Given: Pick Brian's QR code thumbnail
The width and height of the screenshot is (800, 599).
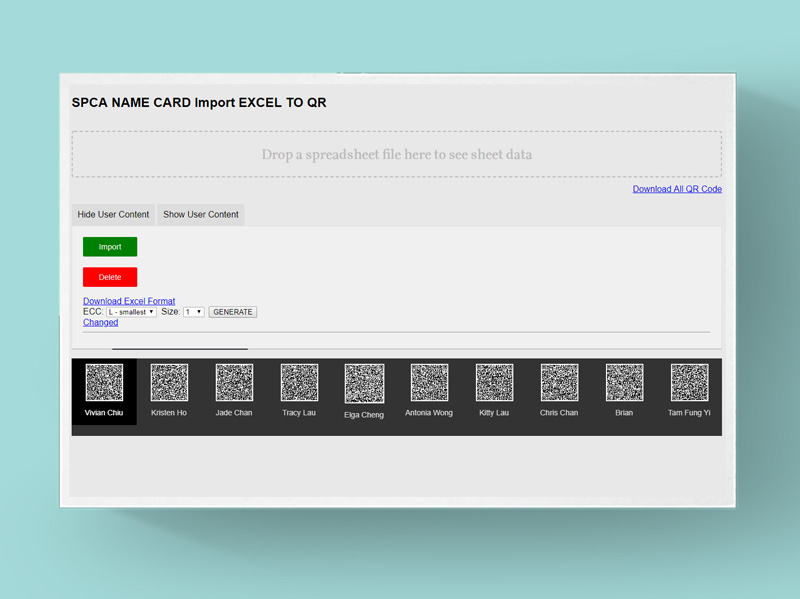Looking at the screenshot, I should point(624,383).
